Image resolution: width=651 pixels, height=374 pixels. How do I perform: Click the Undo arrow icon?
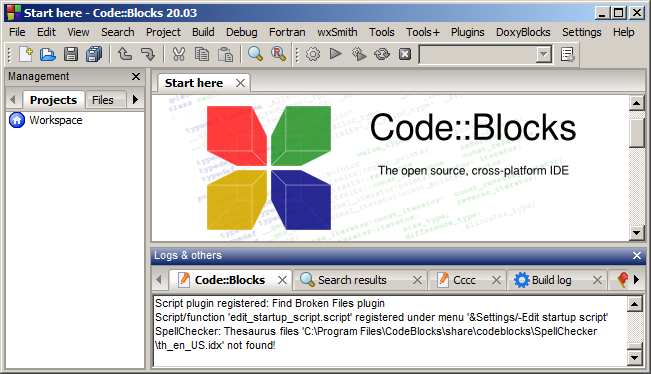(x=125, y=54)
